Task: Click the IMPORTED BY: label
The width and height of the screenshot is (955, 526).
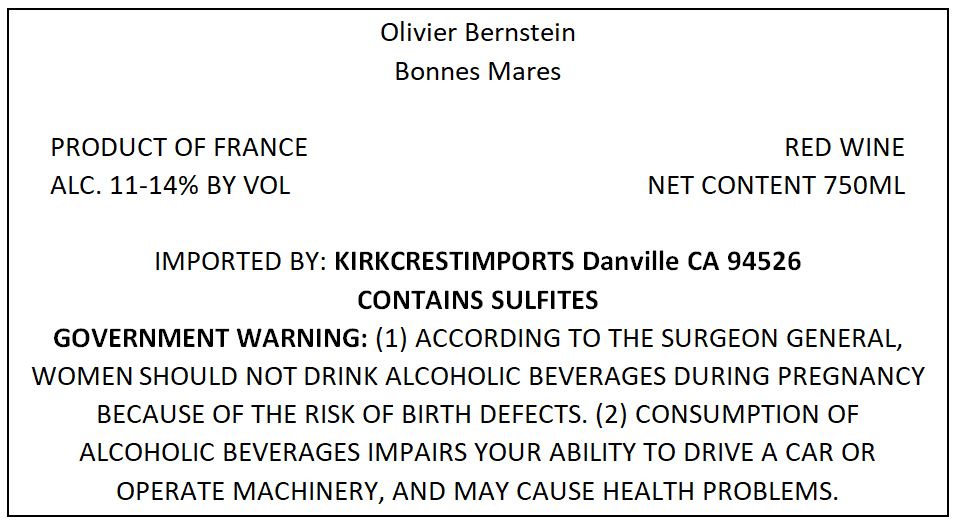Action: (x=241, y=262)
